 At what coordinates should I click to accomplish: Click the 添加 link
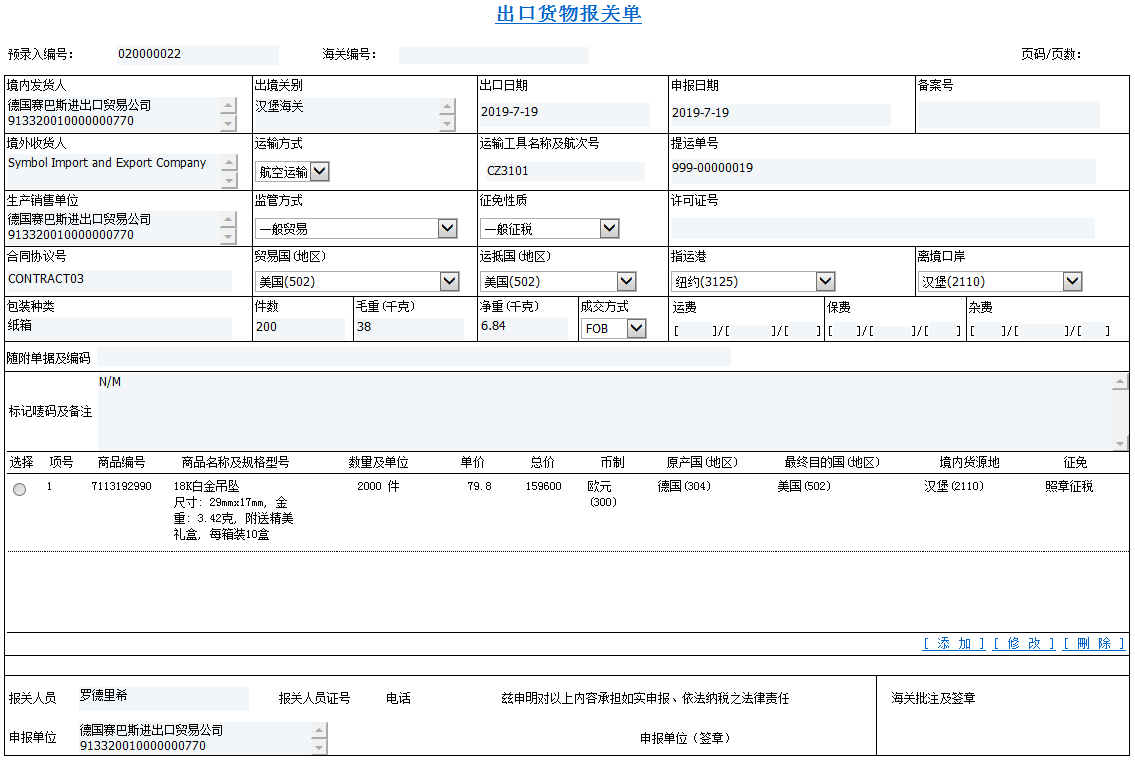pos(953,644)
